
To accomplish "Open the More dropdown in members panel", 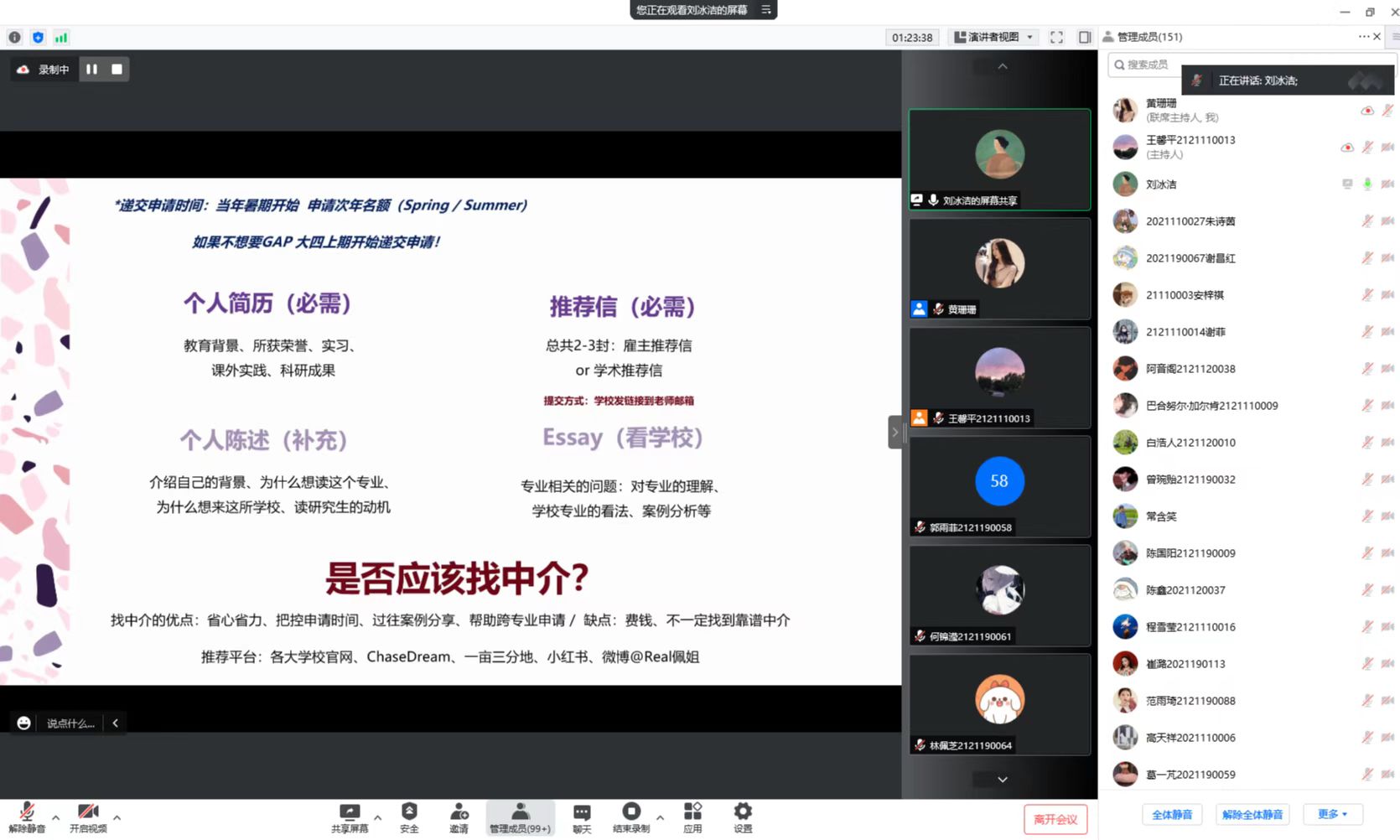I will pyautogui.click(x=1332, y=814).
